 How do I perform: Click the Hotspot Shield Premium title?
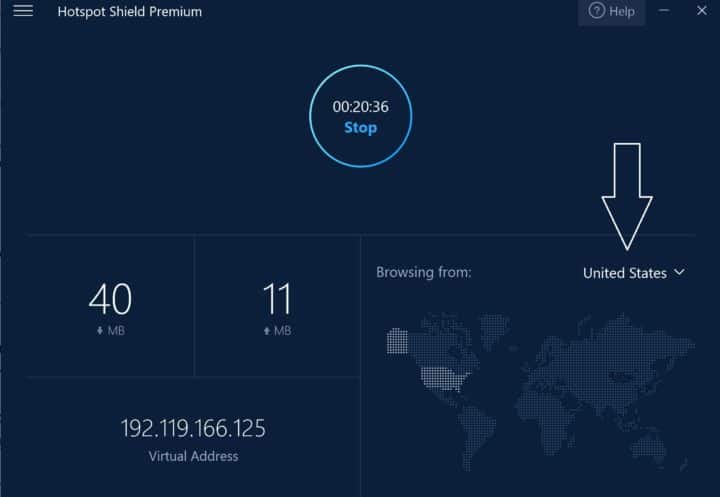[129, 11]
